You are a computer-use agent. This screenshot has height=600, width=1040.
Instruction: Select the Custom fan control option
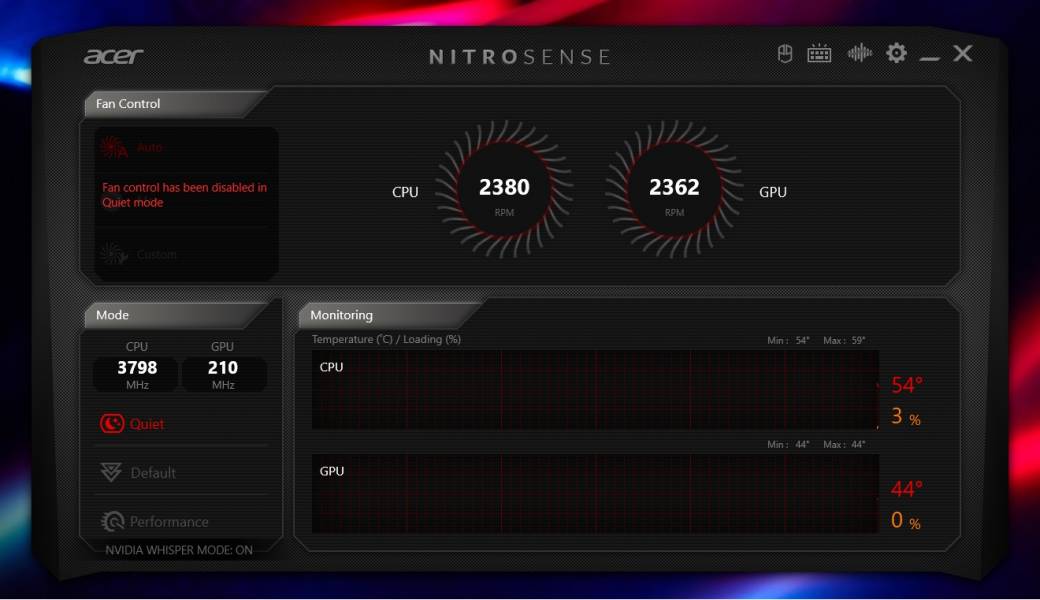click(139, 254)
